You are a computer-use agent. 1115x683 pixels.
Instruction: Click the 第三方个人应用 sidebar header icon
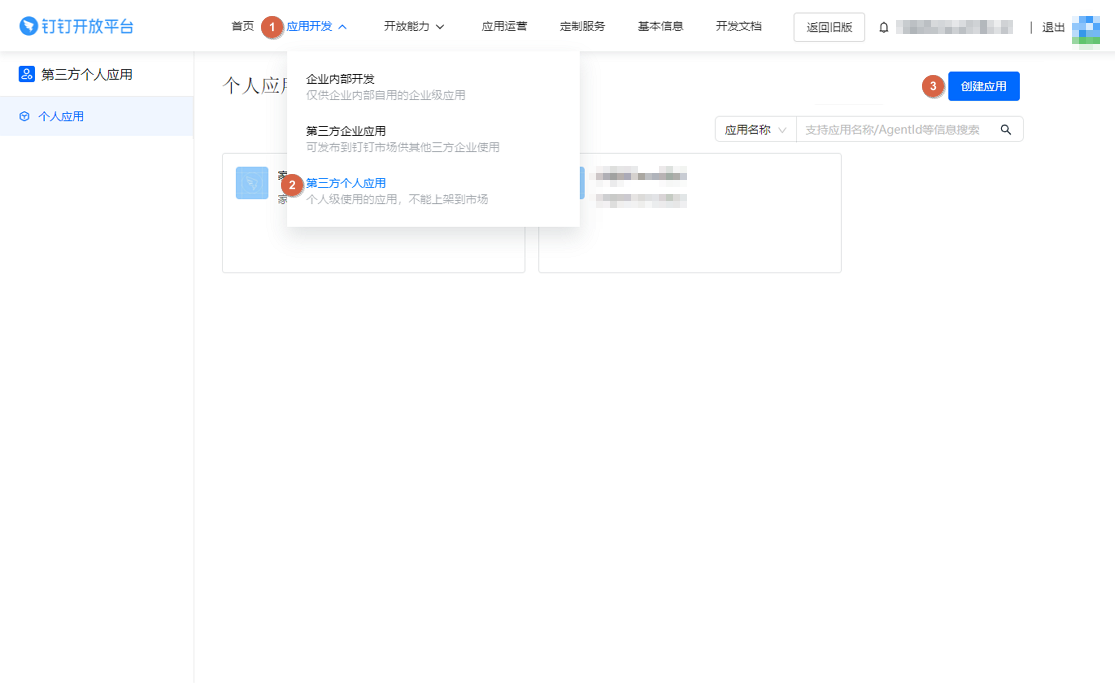point(27,74)
